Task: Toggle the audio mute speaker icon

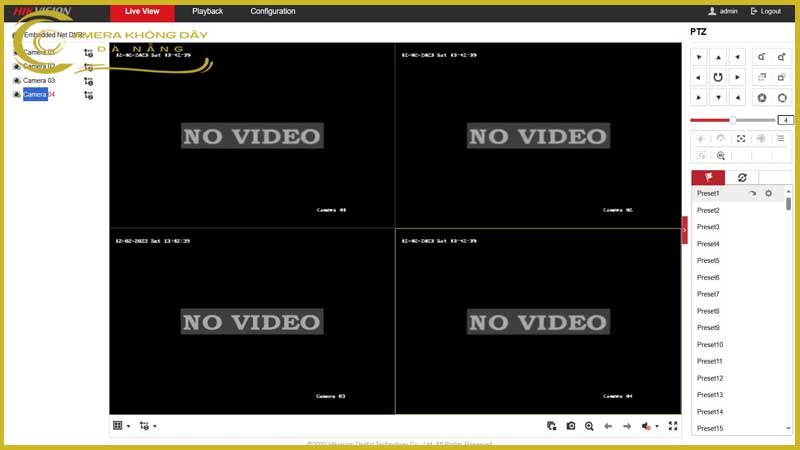Action: click(646, 426)
